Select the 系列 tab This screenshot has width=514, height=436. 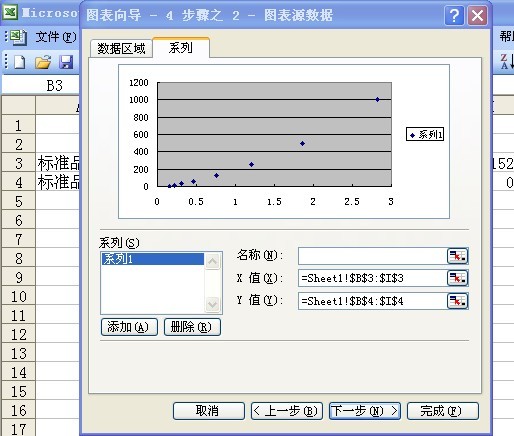click(x=181, y=48)
